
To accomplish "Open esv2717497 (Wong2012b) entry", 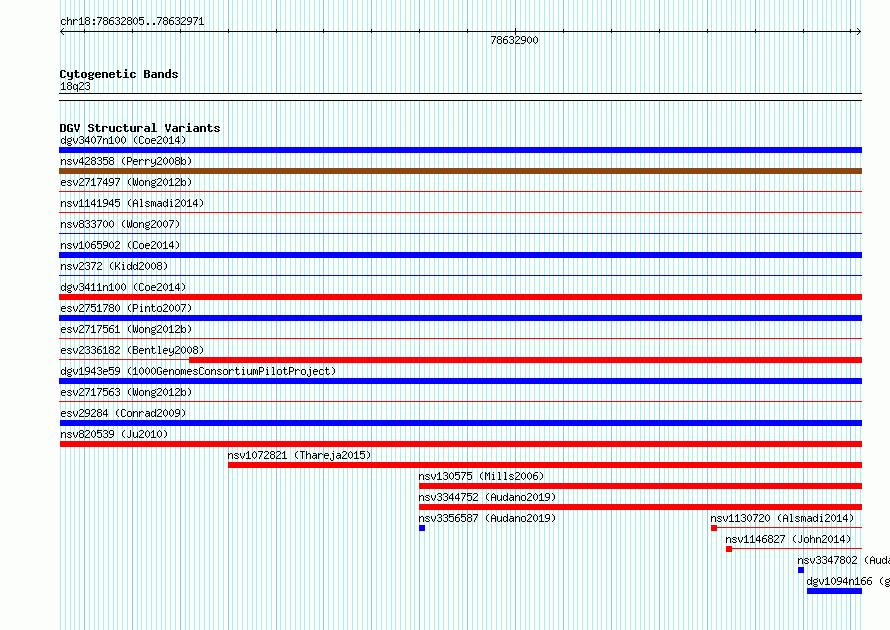I will (126, 182).
